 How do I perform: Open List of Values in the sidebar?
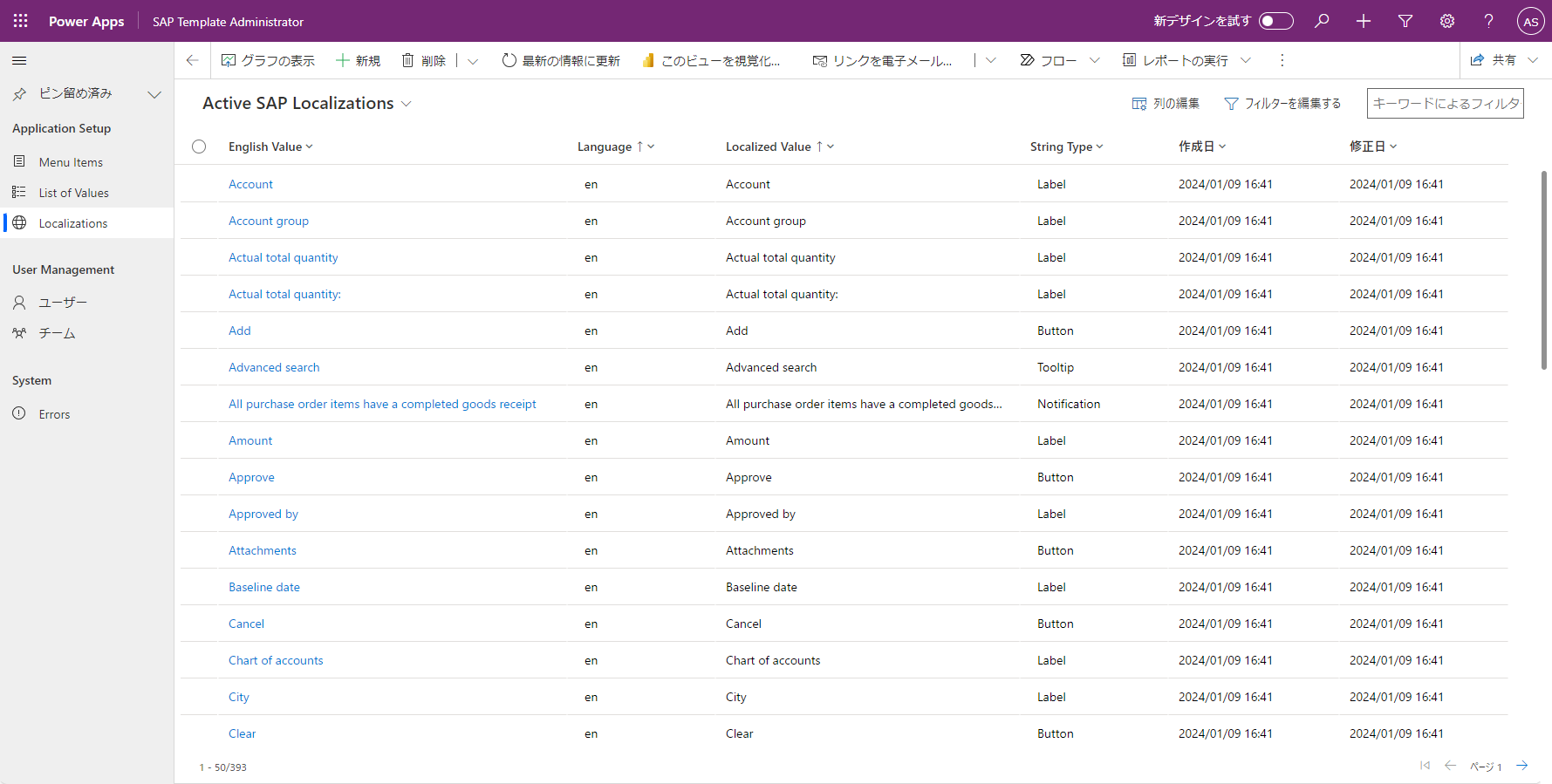point(87,193)
